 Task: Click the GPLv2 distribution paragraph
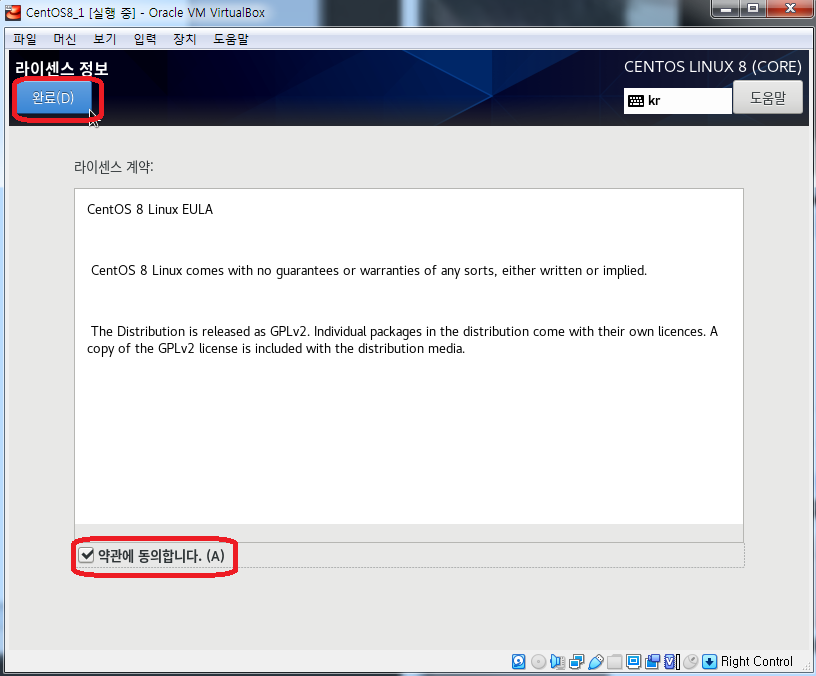click(402, 340)
